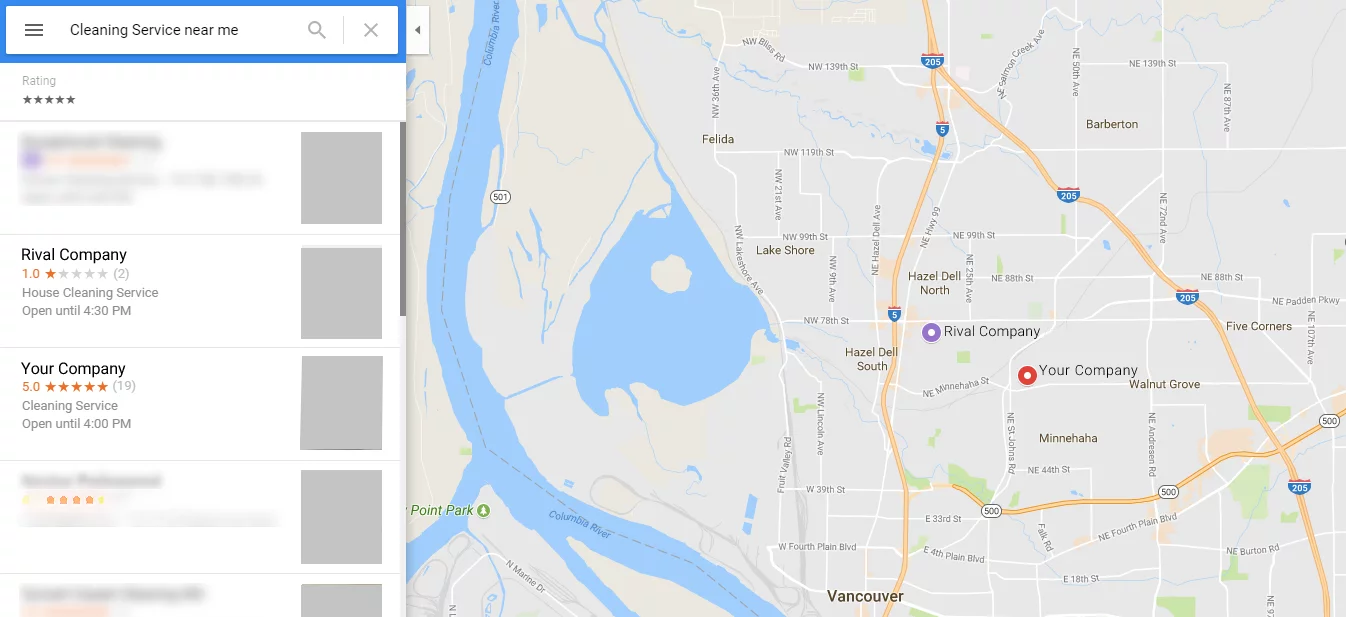
Task: Open the Rating filter dropdown
Action: tap(49, 90)
